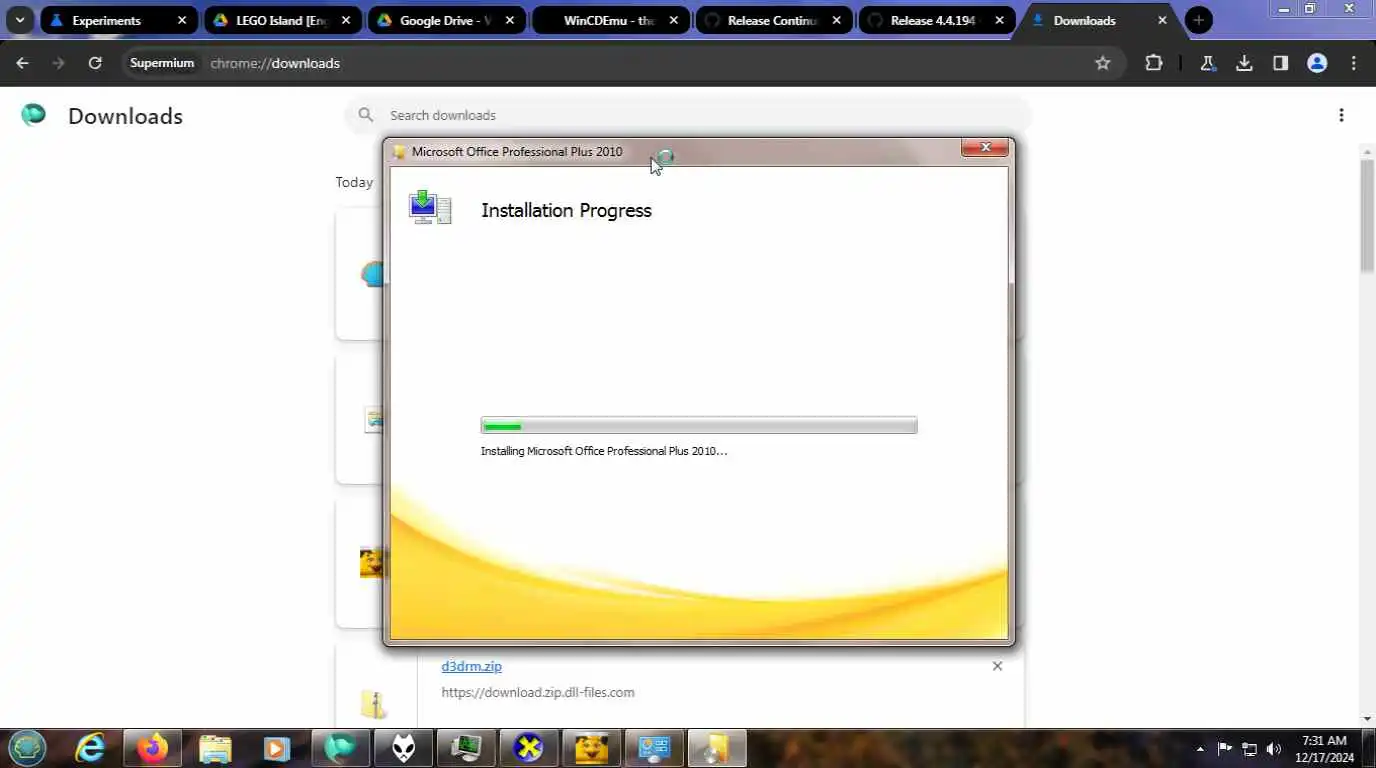Viewport: 1376px width, 768px height.
Task: Click the download.zip.dll-files.com source URL
Action: (538, 692)
